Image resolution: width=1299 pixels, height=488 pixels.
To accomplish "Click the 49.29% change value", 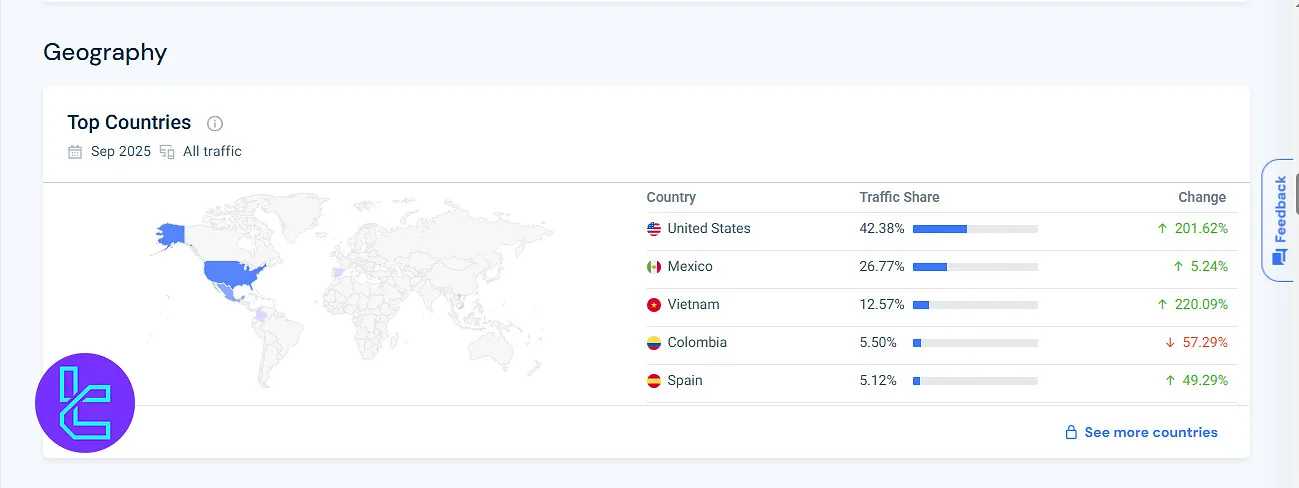I will point(1205,381).
